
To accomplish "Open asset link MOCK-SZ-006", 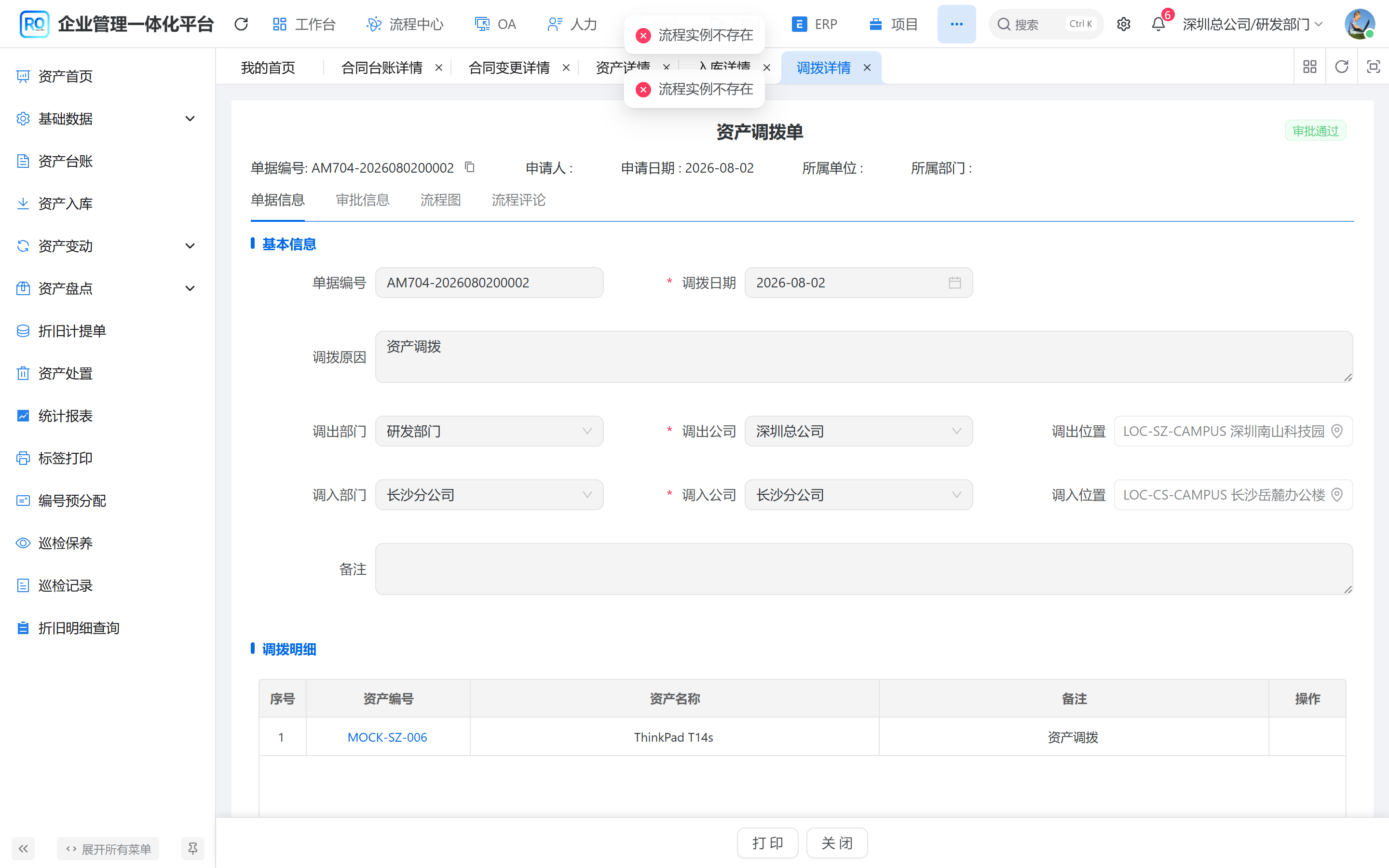I will click(387, 737).
